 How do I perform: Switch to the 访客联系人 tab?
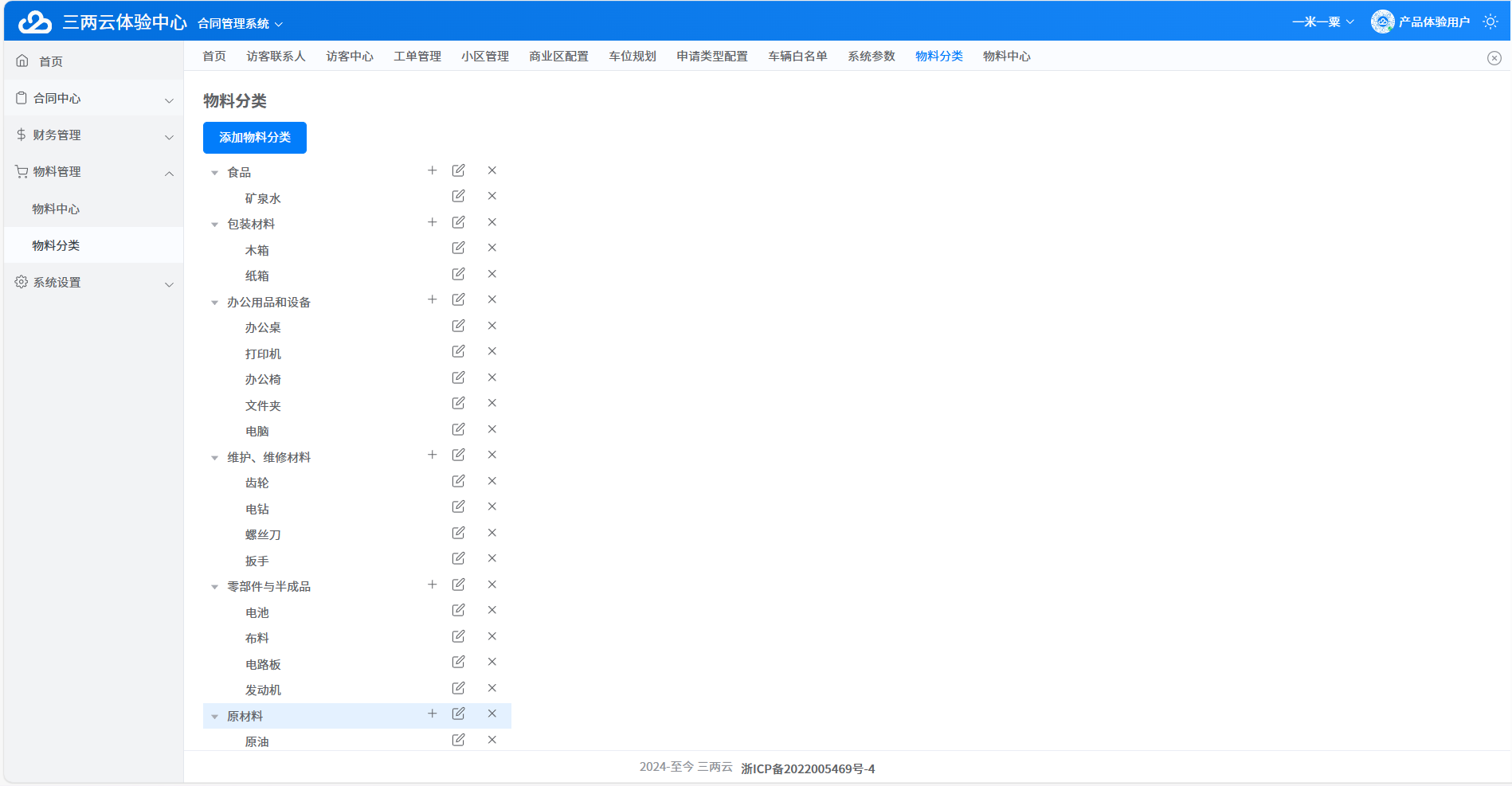(x=276, y=57)
